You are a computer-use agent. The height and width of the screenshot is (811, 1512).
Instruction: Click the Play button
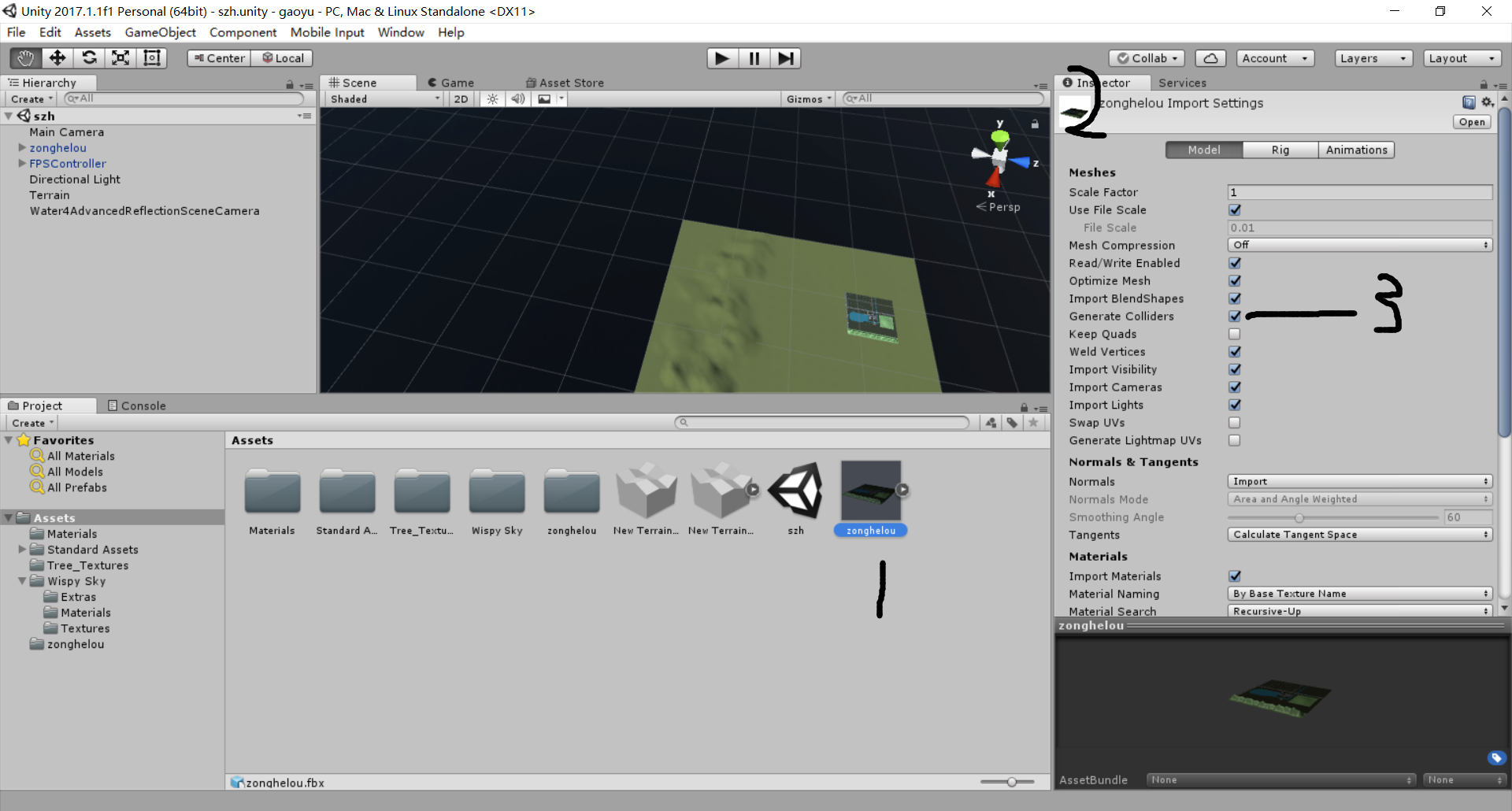pyautogui.click(x=722, y=58)
